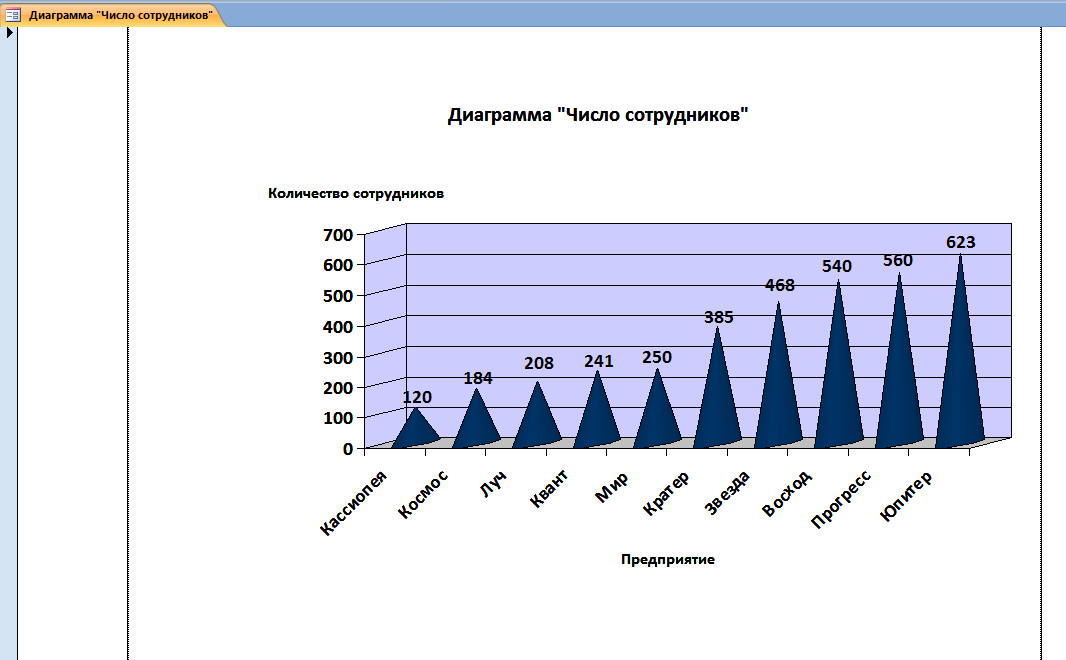Select the Луч category label

point(494,484)
